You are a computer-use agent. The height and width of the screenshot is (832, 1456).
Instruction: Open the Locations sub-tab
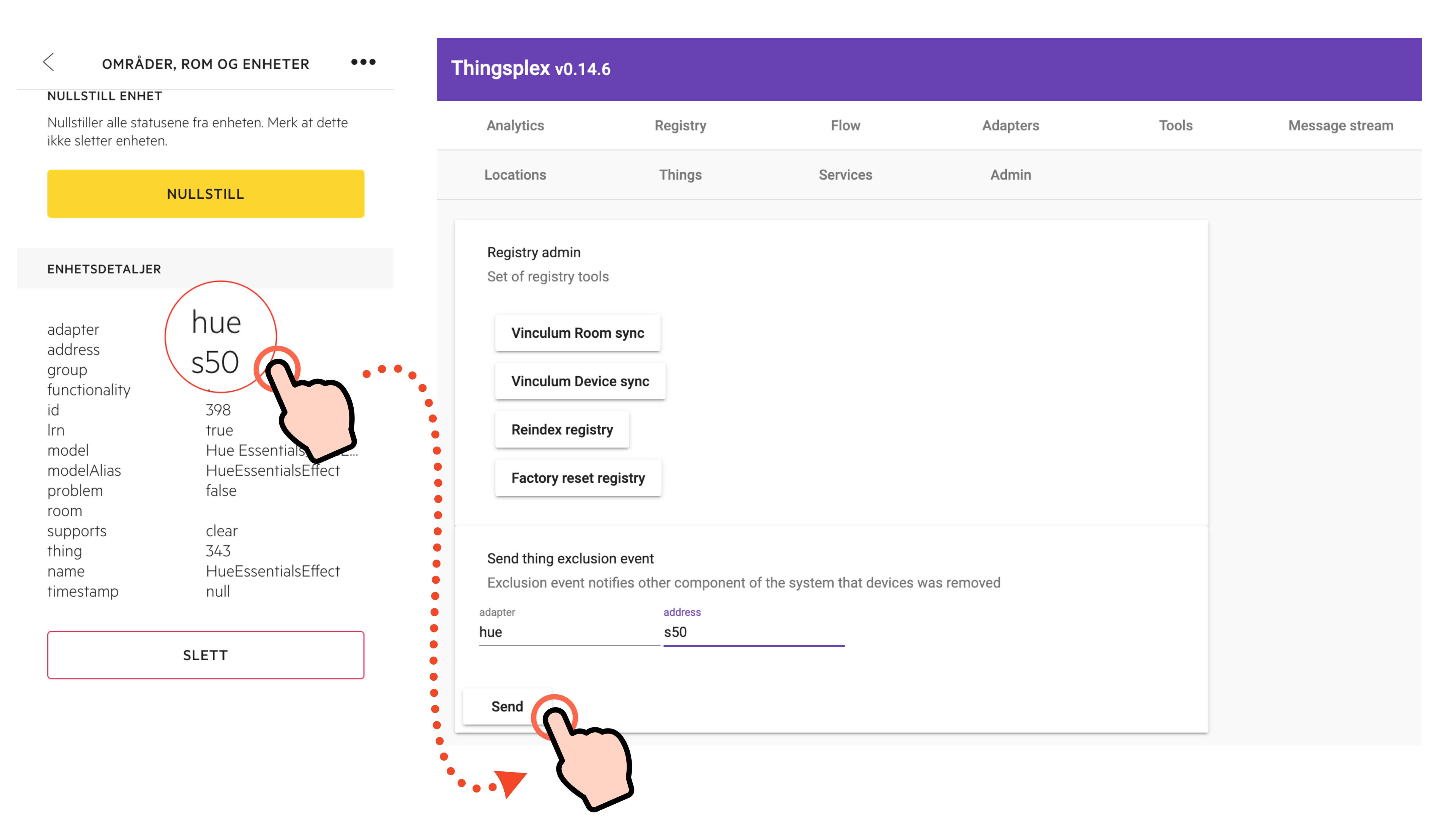(515, 175)
